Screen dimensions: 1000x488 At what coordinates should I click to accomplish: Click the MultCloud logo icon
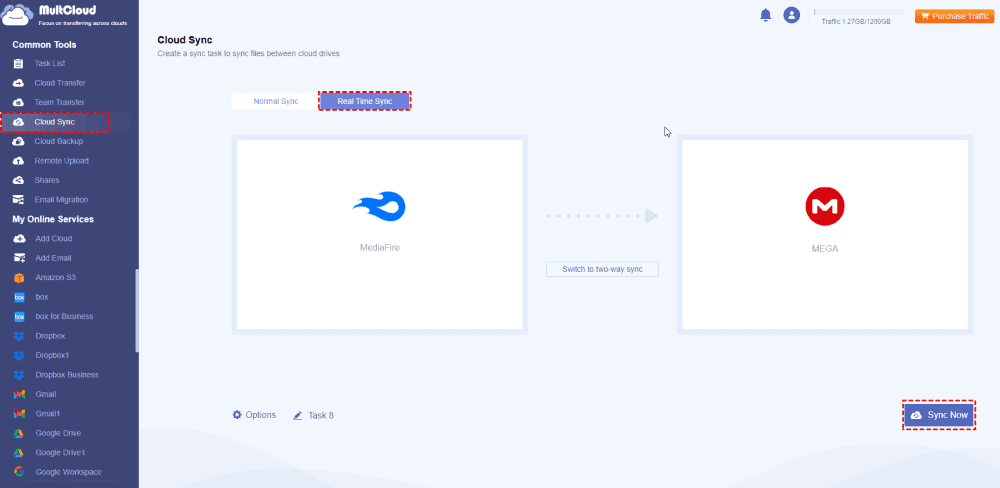[17, 15]
